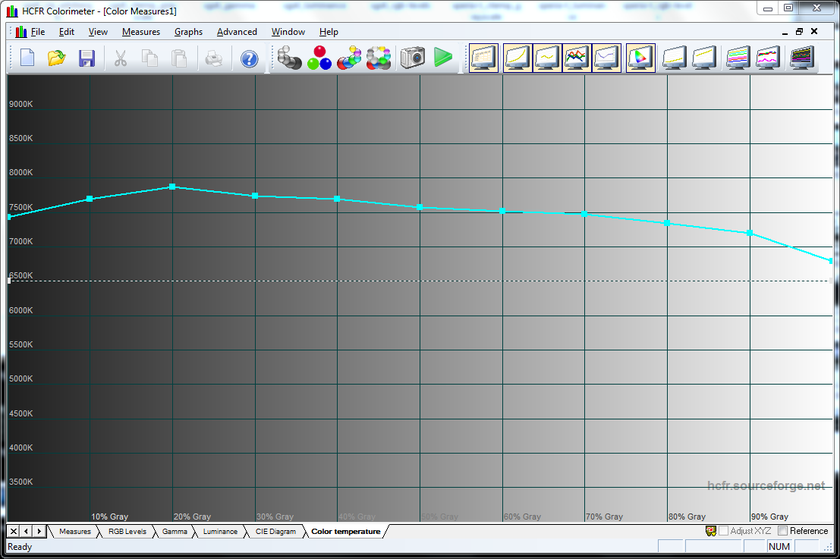Click the X button left of tabs
The height and width of the screenshot is (559, 840).
coord(13,531)
